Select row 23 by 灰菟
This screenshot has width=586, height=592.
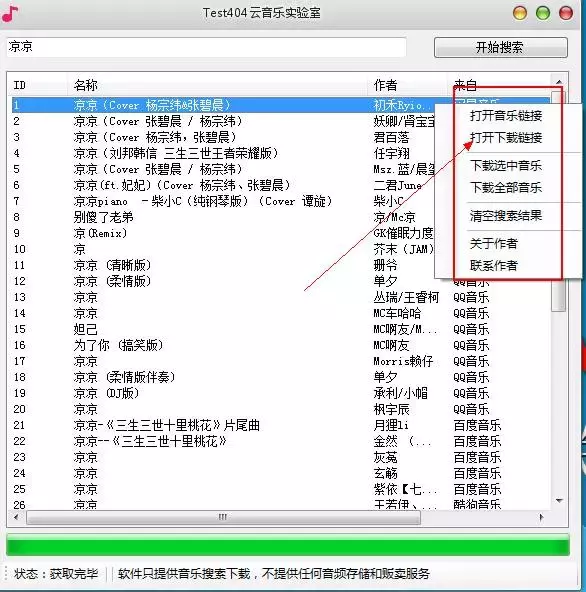coord(281,457)
